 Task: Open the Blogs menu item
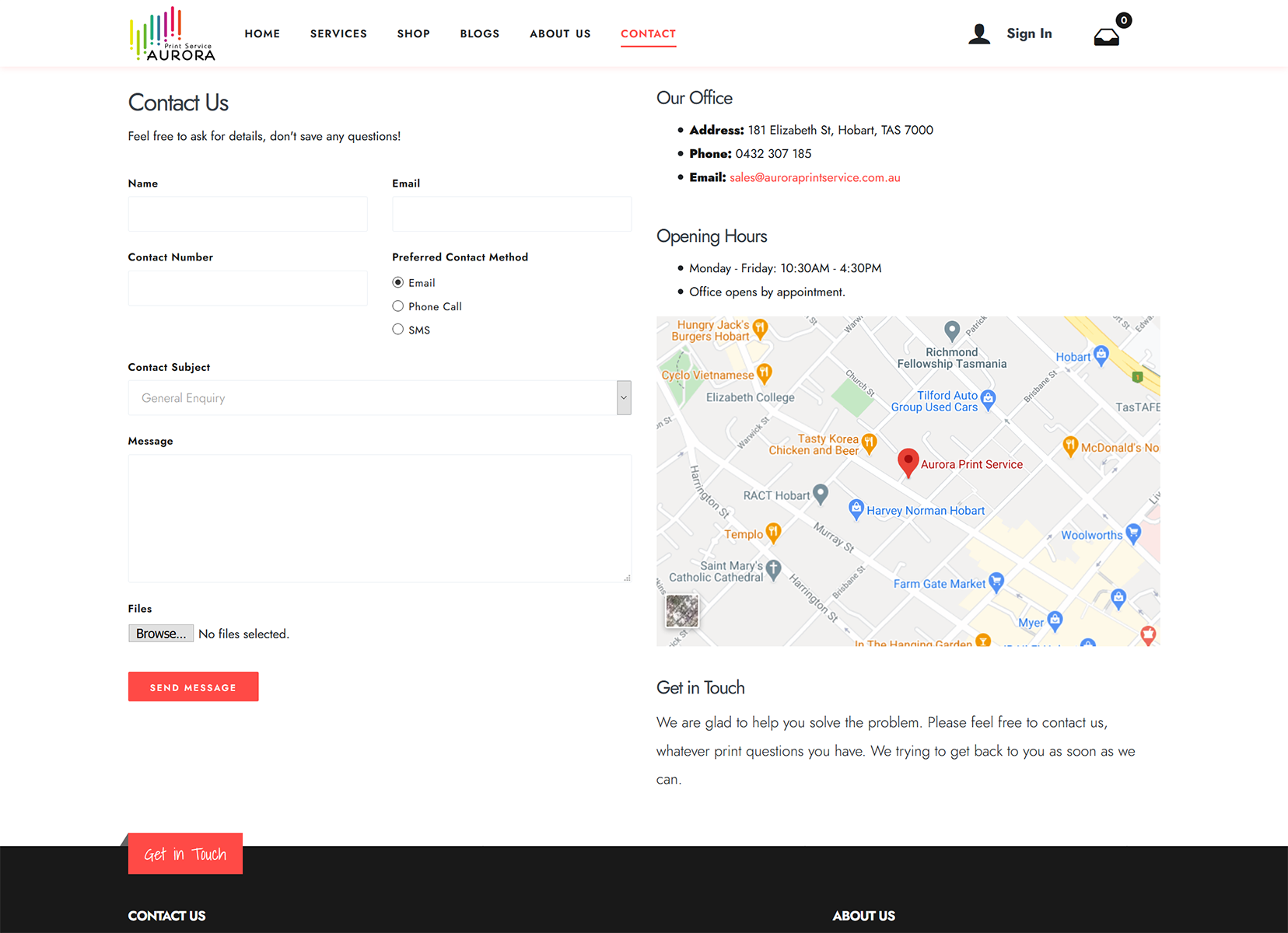pyautogui.click(x=480, y=33)
